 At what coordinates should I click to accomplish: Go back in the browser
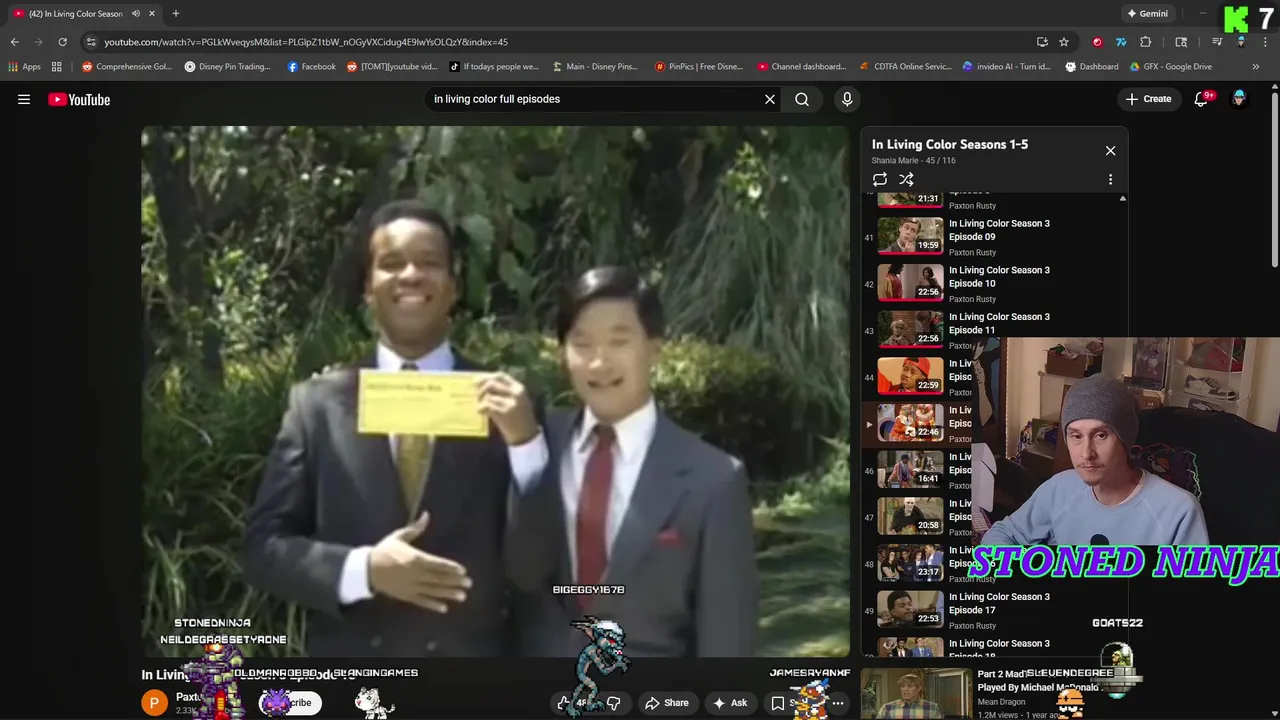(14, 42)
